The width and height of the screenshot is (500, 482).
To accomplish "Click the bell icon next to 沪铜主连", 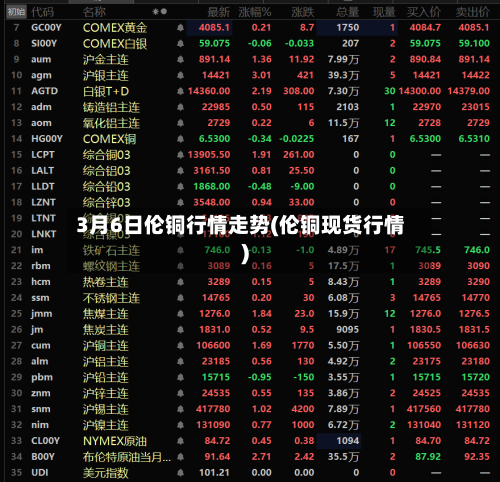I will (180, 345).
